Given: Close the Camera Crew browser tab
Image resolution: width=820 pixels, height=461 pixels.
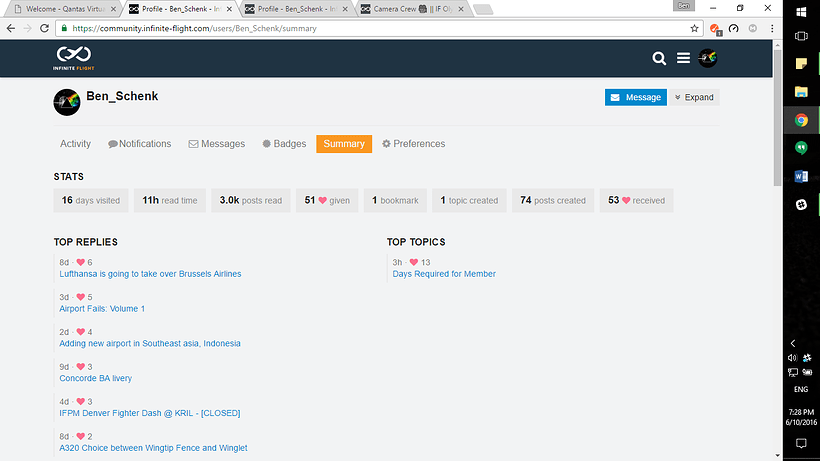Looking at the screenshot, I should (461, 9).
